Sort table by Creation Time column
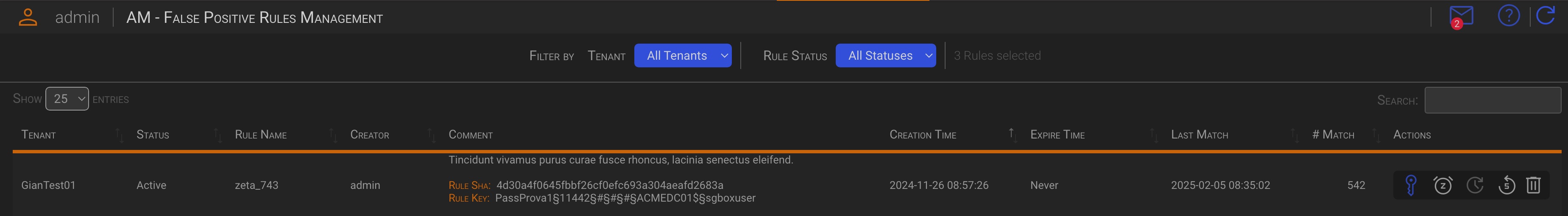Image resolution: width=1568 pixels, height=216 pixels. (923, 135)
